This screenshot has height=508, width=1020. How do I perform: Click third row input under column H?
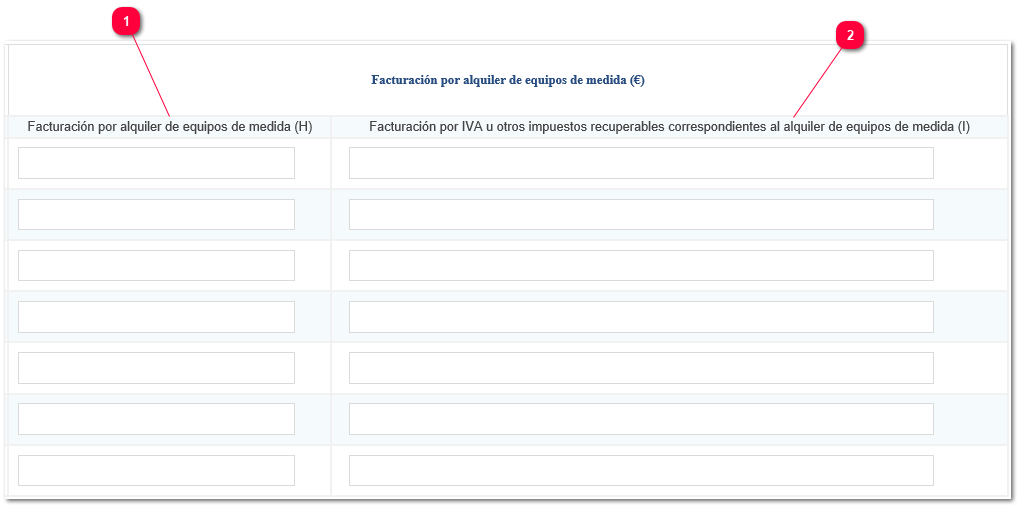[x=156, y=265]
